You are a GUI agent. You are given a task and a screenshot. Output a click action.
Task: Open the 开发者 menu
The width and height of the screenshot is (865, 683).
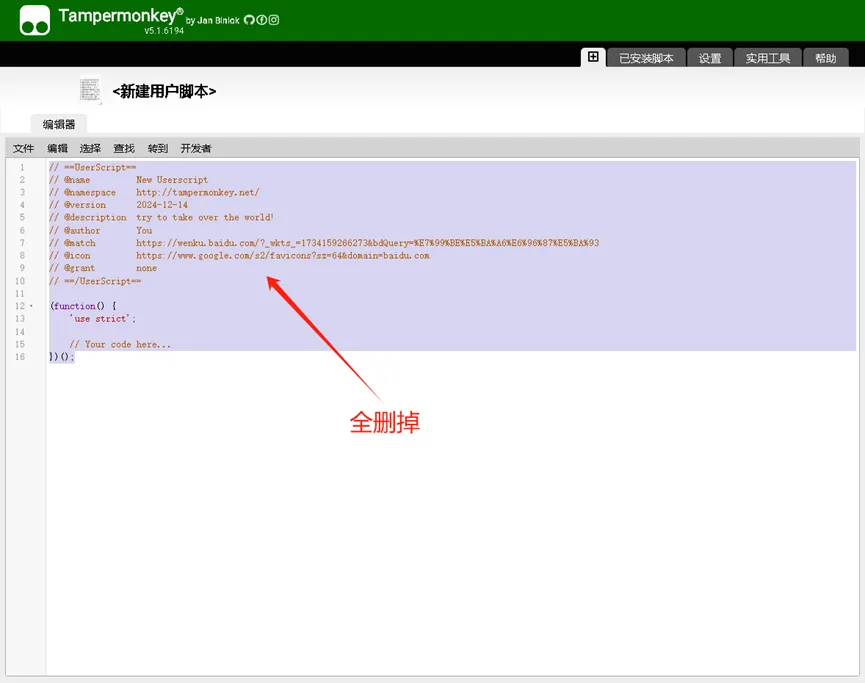196,148
